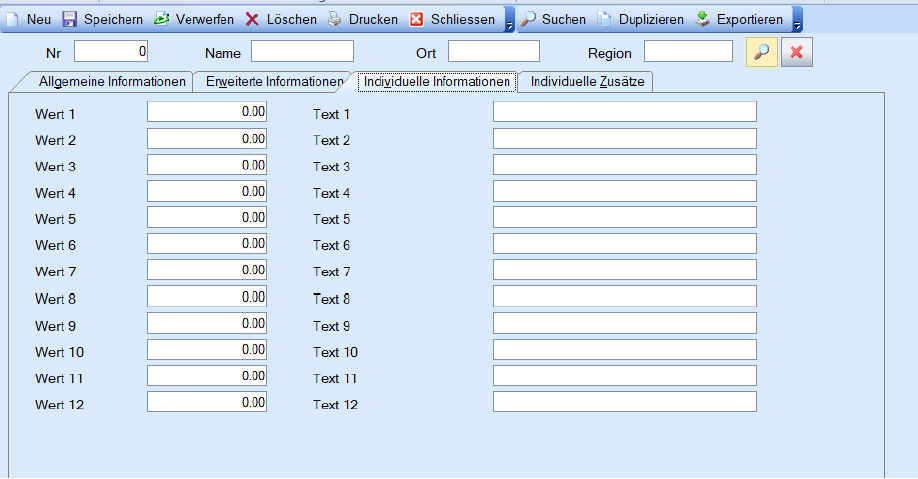
Task: Go to Individuelle Zusätze tab
Action: pos(587,81)
